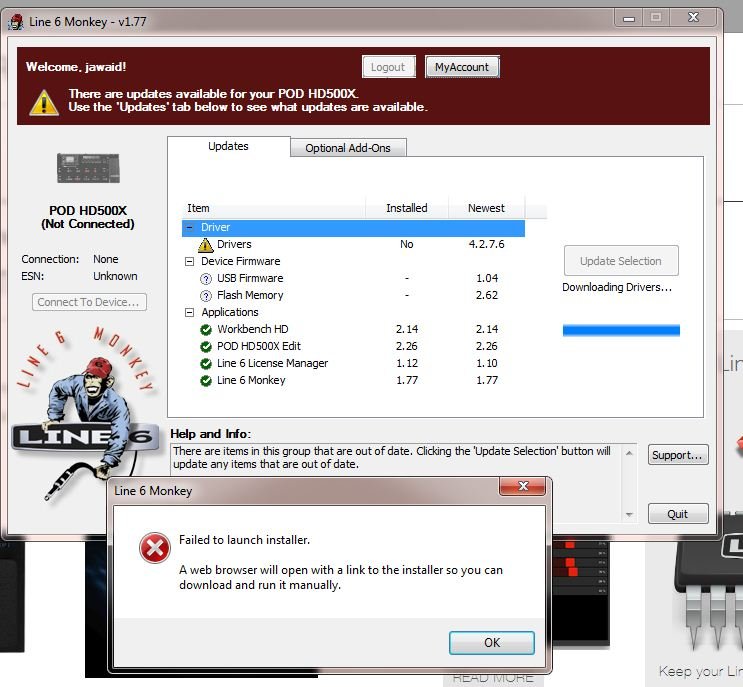
Task: Click the question mark icon next to Flash Memory
Action: coord(206,296)
